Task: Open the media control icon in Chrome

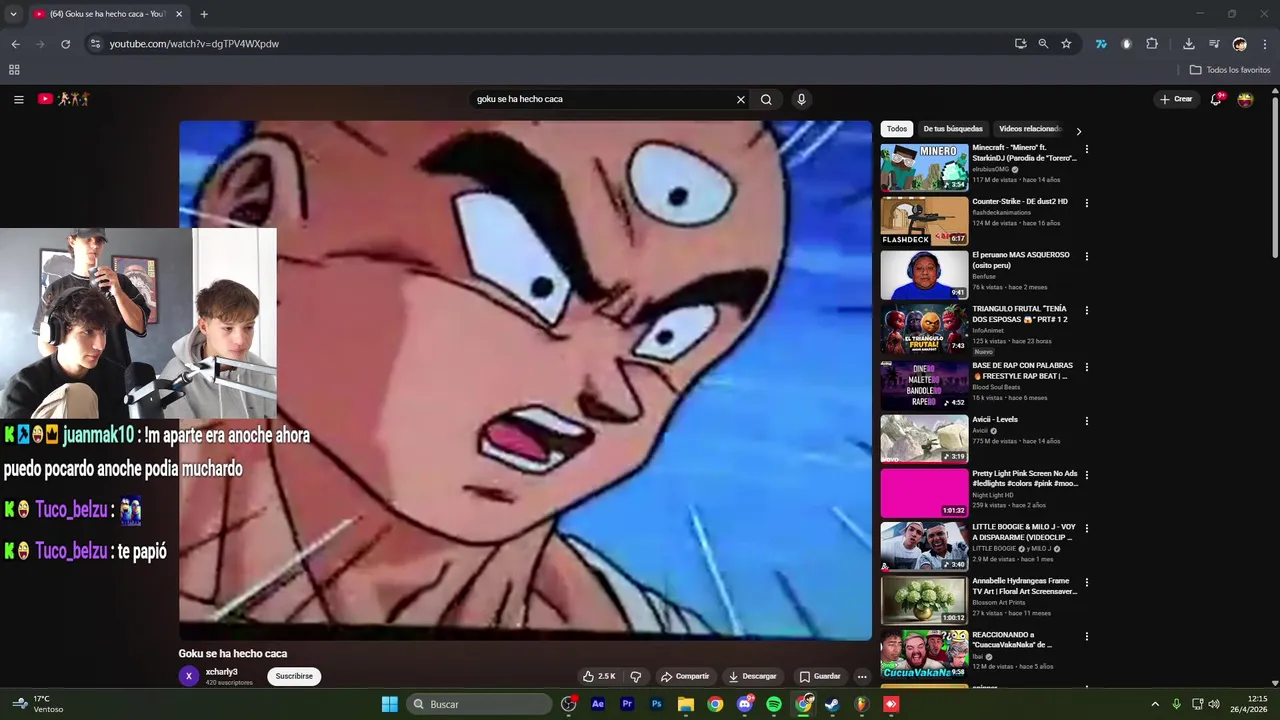Action: 1214,44
